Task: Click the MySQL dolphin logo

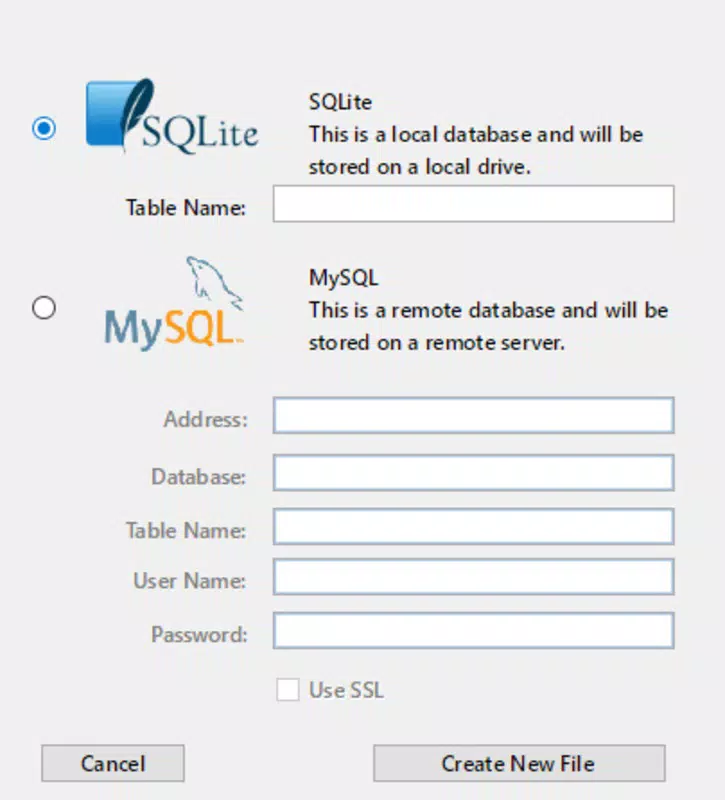Action: tap(174, 304)
